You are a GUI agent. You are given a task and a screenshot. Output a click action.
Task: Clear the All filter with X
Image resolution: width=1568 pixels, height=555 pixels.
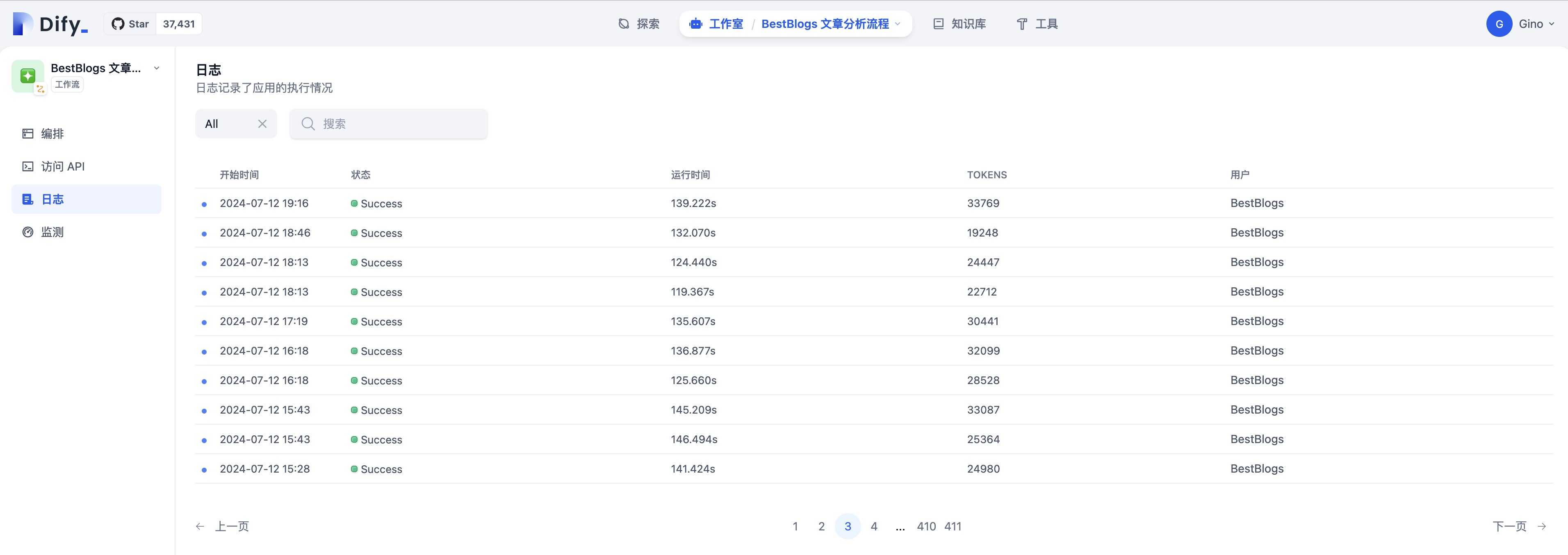pos(262,123)
